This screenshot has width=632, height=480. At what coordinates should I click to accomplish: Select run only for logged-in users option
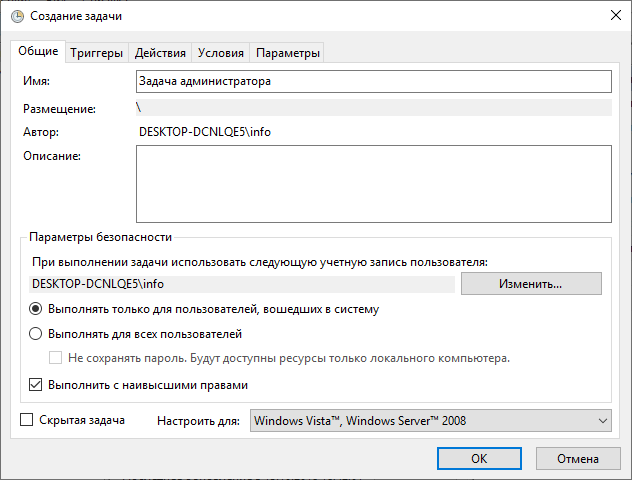(36, 310)
